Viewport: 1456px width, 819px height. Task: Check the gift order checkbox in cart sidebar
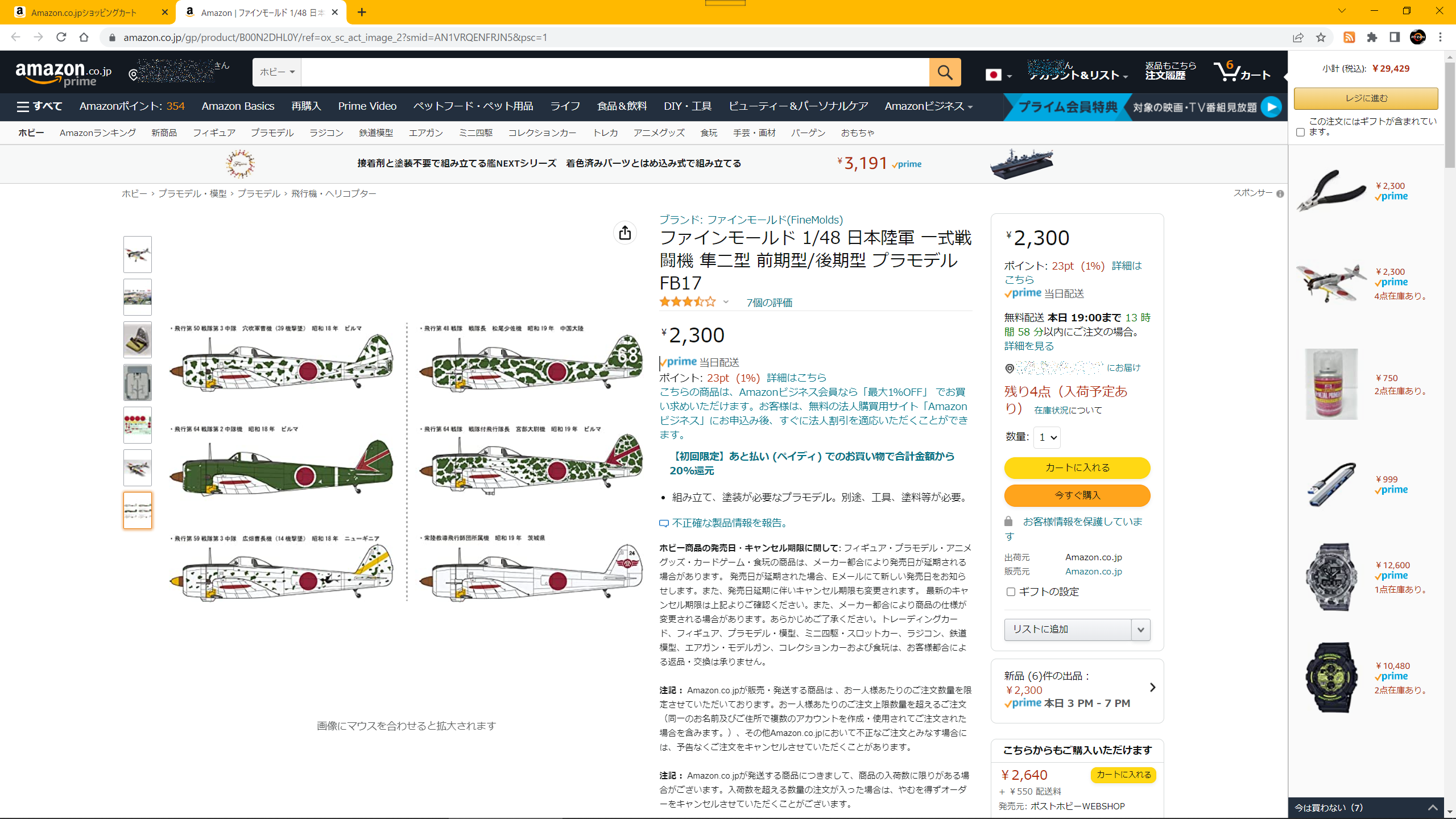[1300, 132]
